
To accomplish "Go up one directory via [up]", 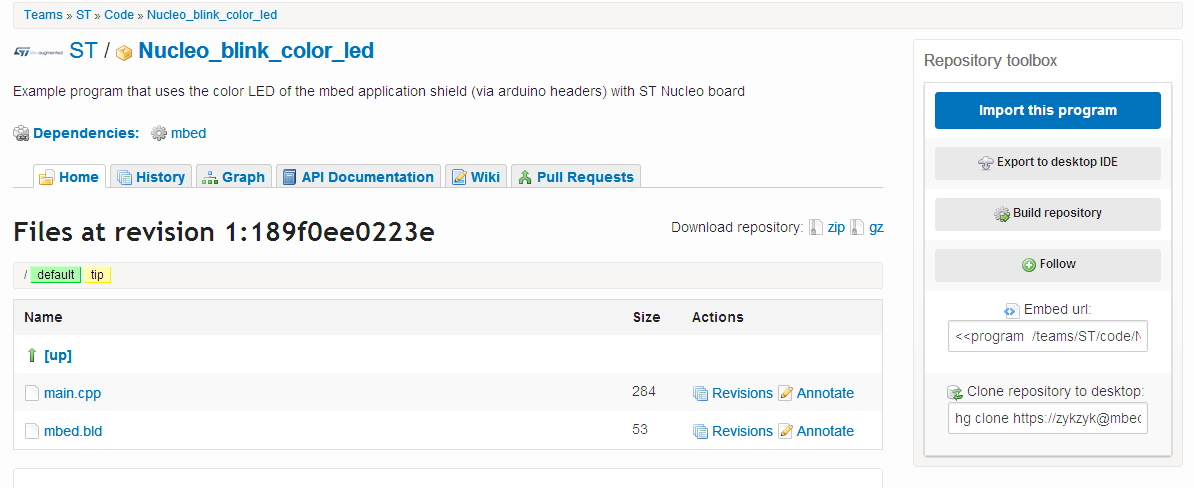I will 58,356.
